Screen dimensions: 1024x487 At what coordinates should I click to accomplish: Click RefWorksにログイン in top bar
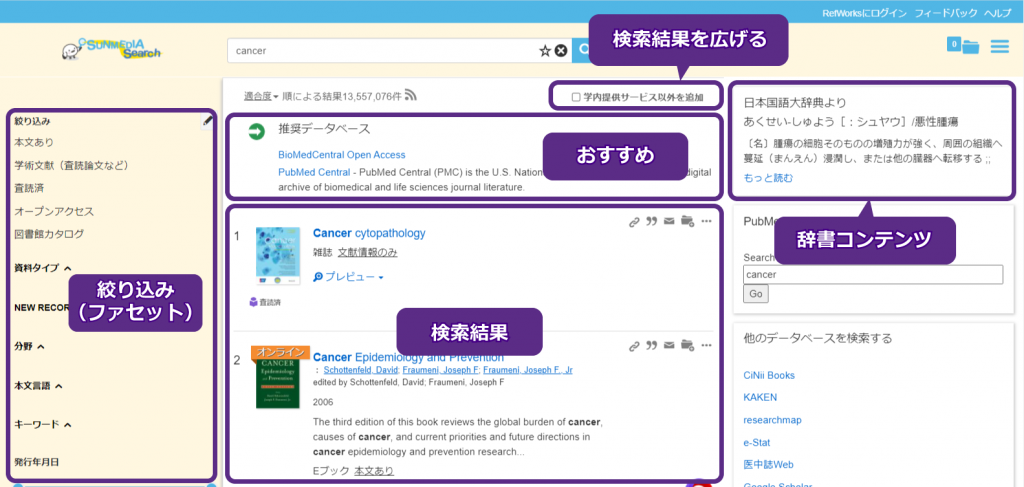click(x=865, y=12)
